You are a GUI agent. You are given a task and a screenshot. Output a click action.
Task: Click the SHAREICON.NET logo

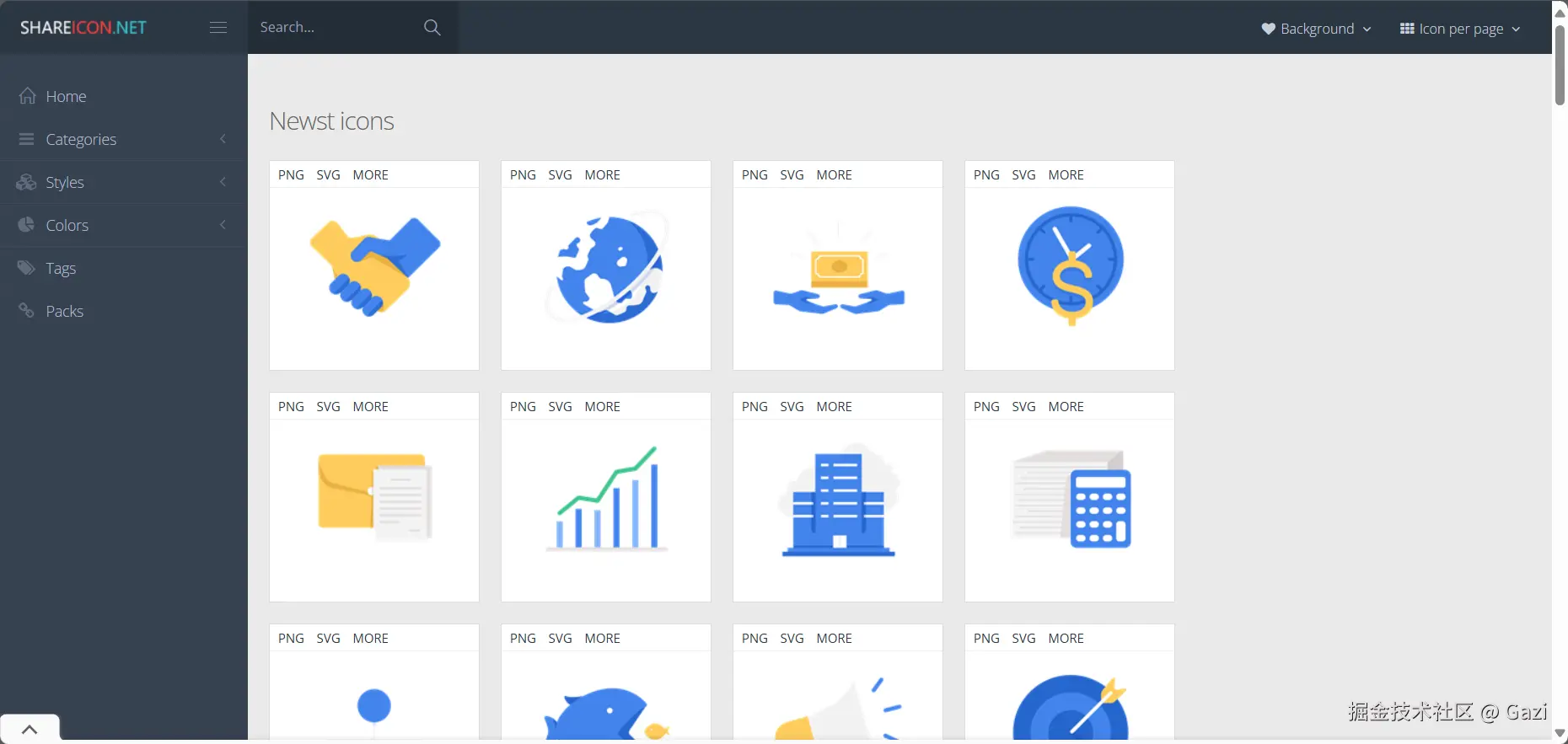click(x=83, y=28)
